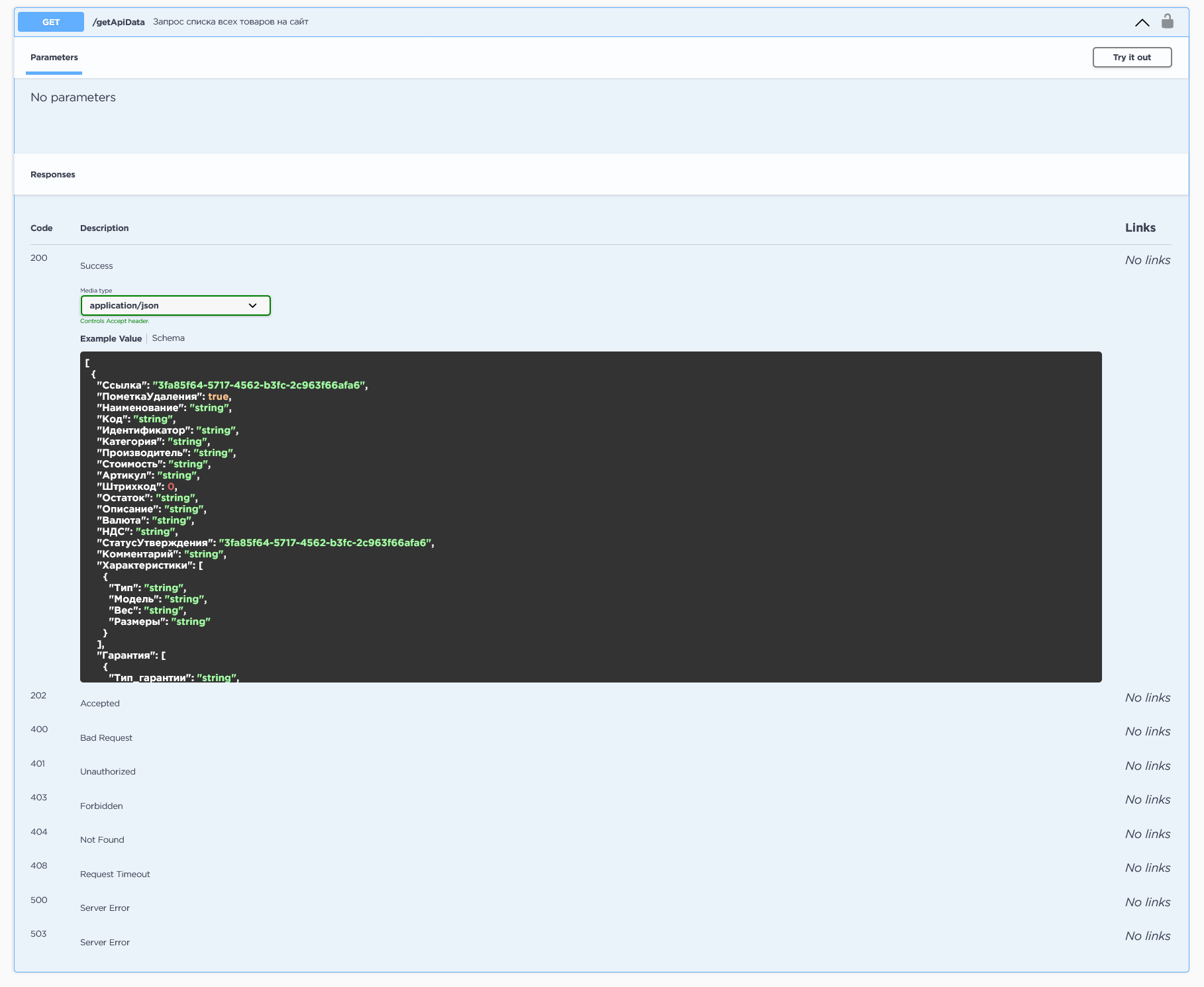This screenshot has height=987, width=1204.
Task: Click the "Штрихкод": 0 line
Action: click(x=137, y=487)
